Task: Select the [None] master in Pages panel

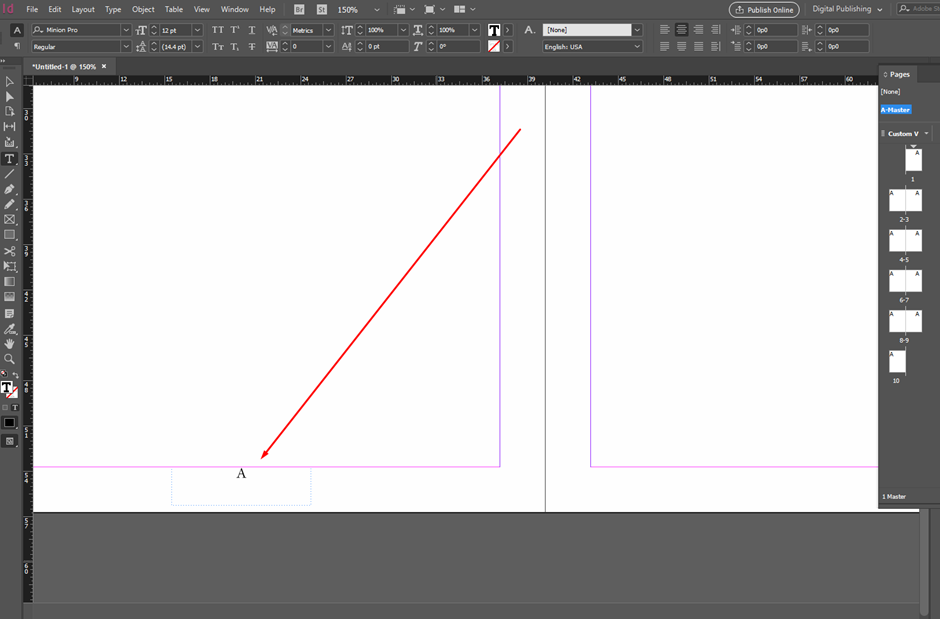Action: click(x=890, y=92)
